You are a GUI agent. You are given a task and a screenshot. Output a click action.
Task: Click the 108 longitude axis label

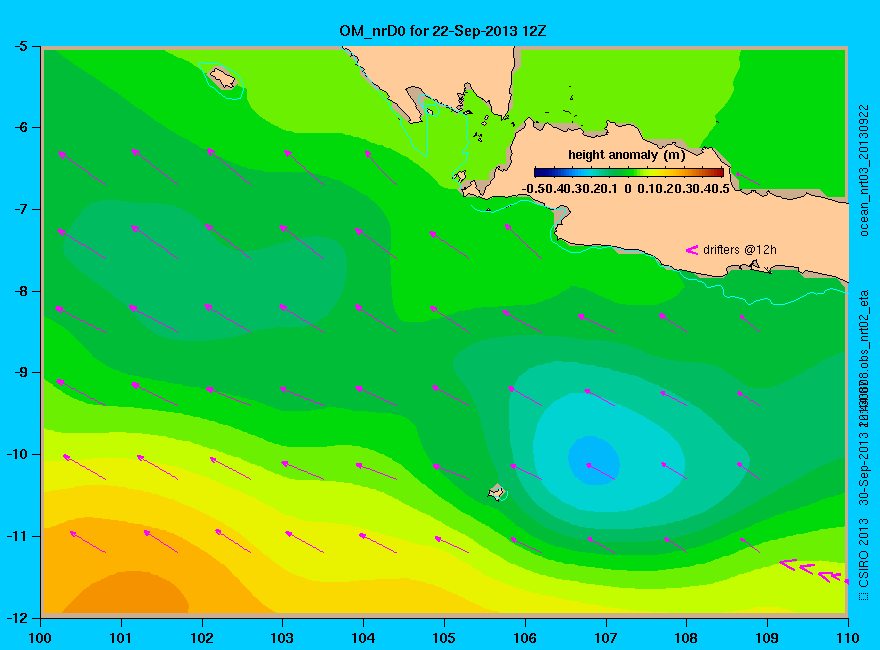click(686, 638)
